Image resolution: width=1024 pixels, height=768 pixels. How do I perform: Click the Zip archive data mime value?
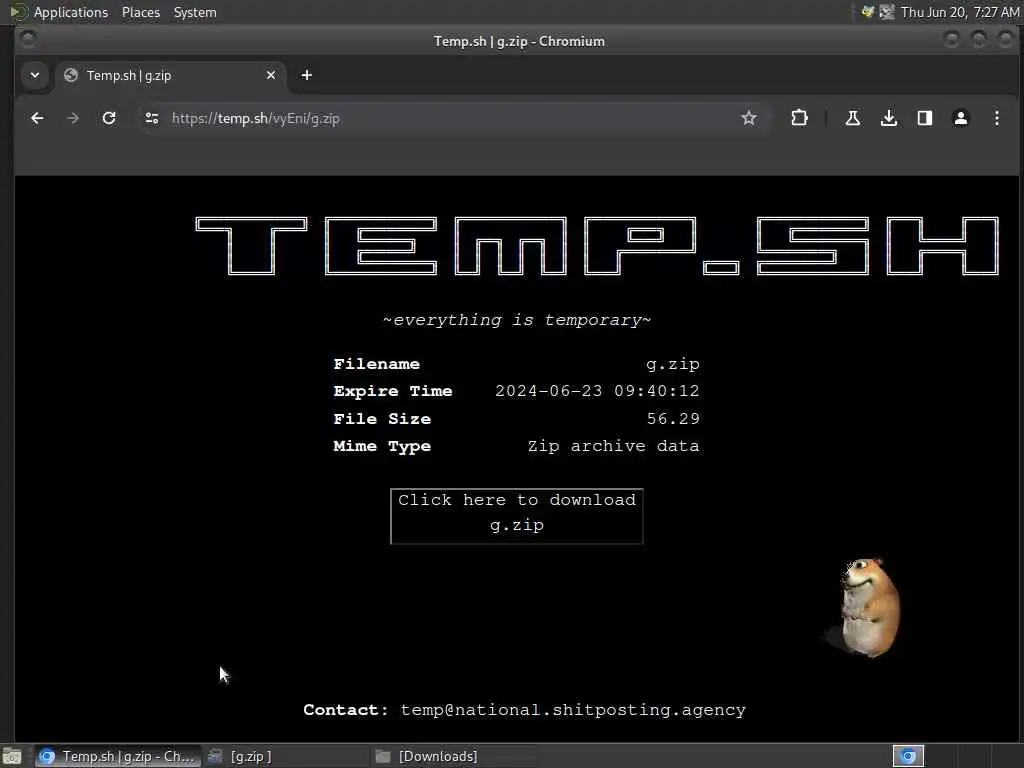(x=613, y=446)
